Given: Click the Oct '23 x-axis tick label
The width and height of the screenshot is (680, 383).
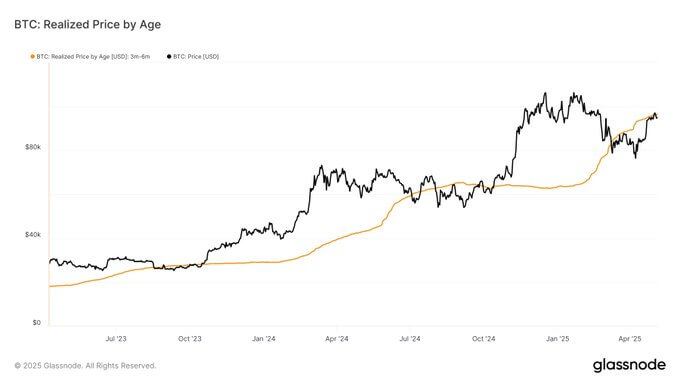Looking at the screenshot, I should pyautogui.click(x=190, y=338).
